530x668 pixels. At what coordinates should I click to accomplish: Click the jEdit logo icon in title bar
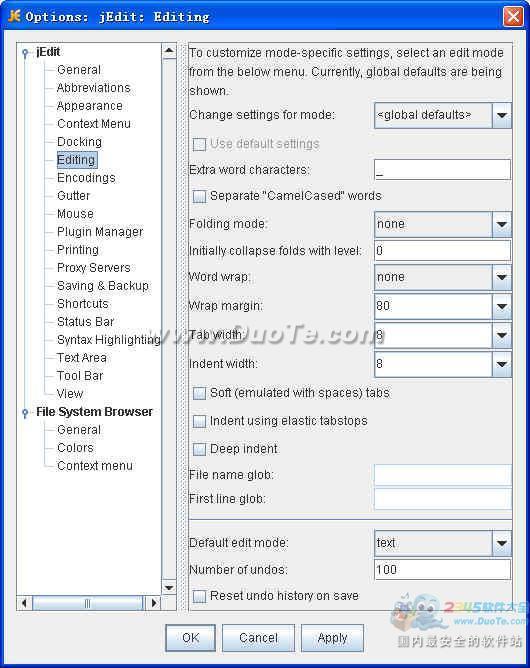pyautogui.click(x=14, y=16)
